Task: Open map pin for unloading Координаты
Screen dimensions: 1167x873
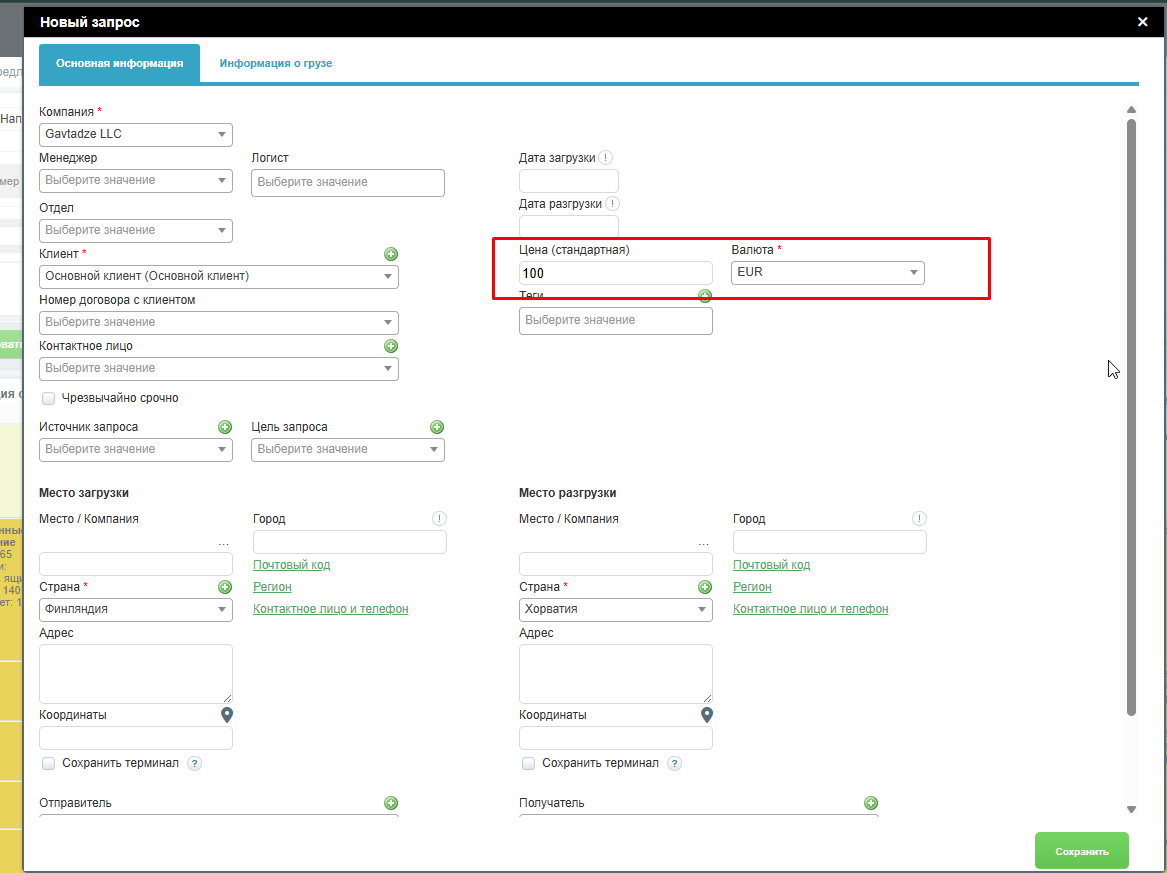Action: [707, 715]
